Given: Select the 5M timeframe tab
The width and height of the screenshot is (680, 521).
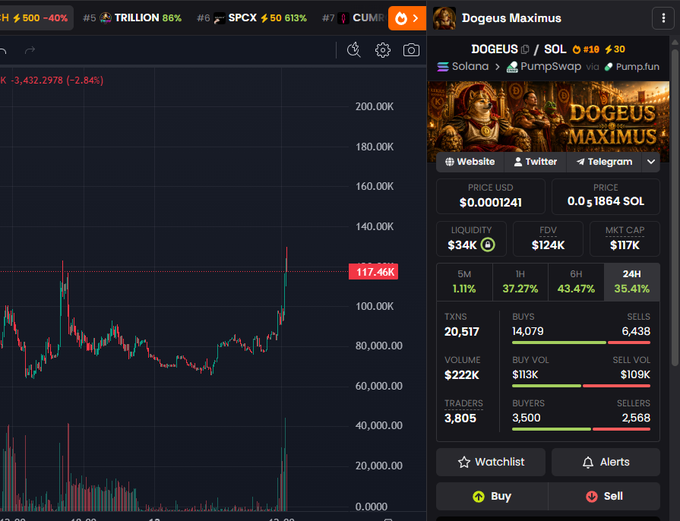Looking at the screenshot, I should (464, 282).
